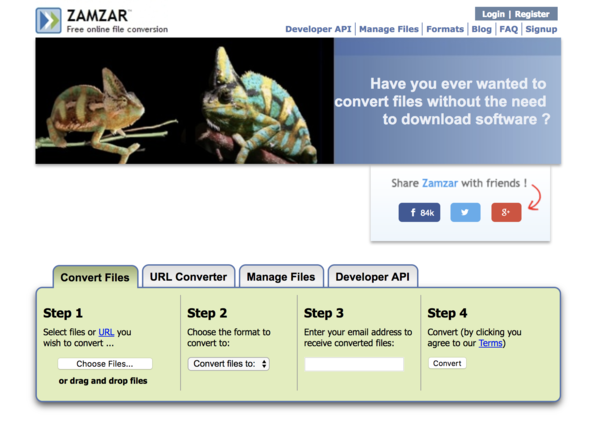
Task: Open Manage Files in top navigation
Action: pos(389,29)
